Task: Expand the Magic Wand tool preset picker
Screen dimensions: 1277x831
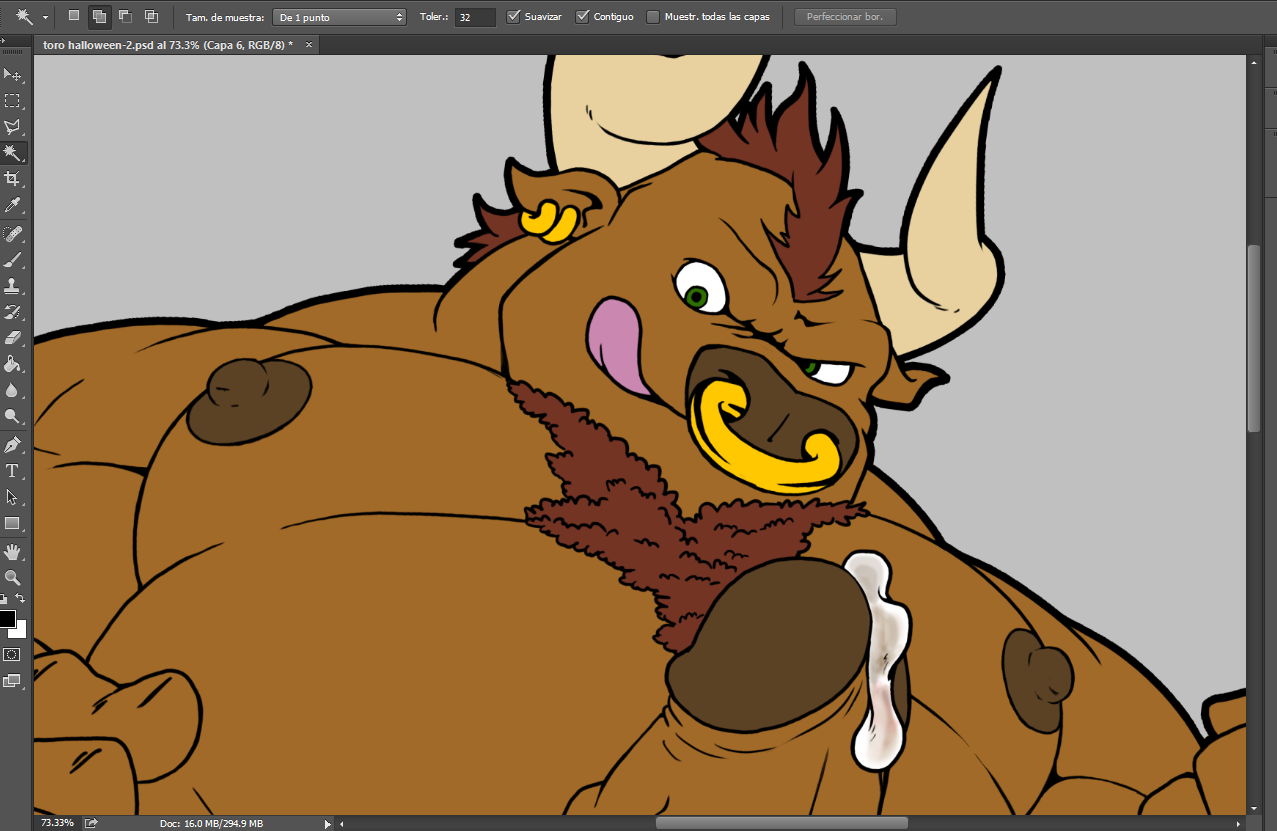Action: [46, 17]
